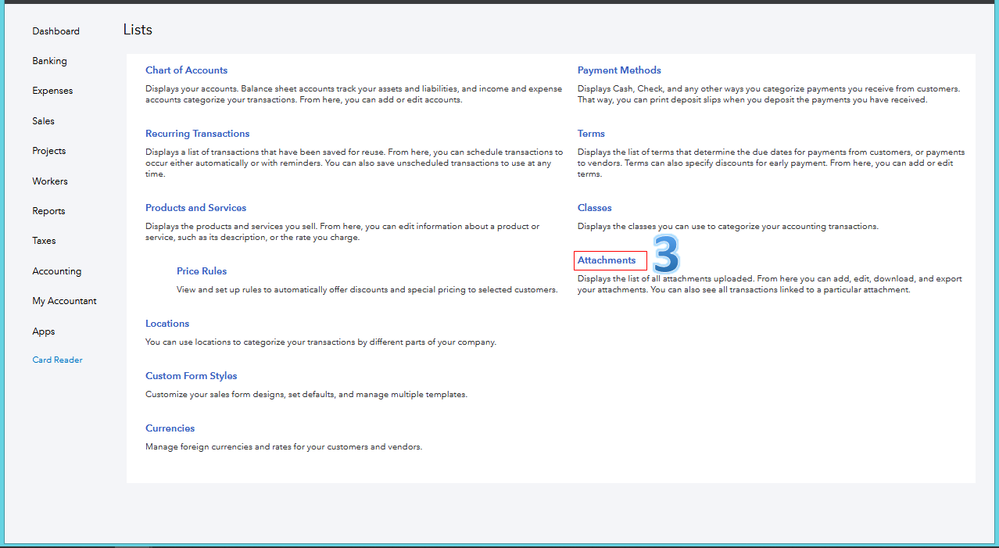Image resolution: width=999 pixels, height=548 pixels.
Task: Click the text 'Customize your sales form designs'
Action: [306, 394]
